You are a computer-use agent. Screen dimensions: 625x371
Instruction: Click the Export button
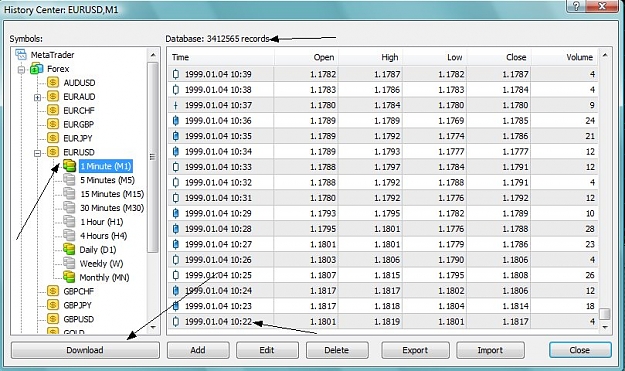coord(415,350)
